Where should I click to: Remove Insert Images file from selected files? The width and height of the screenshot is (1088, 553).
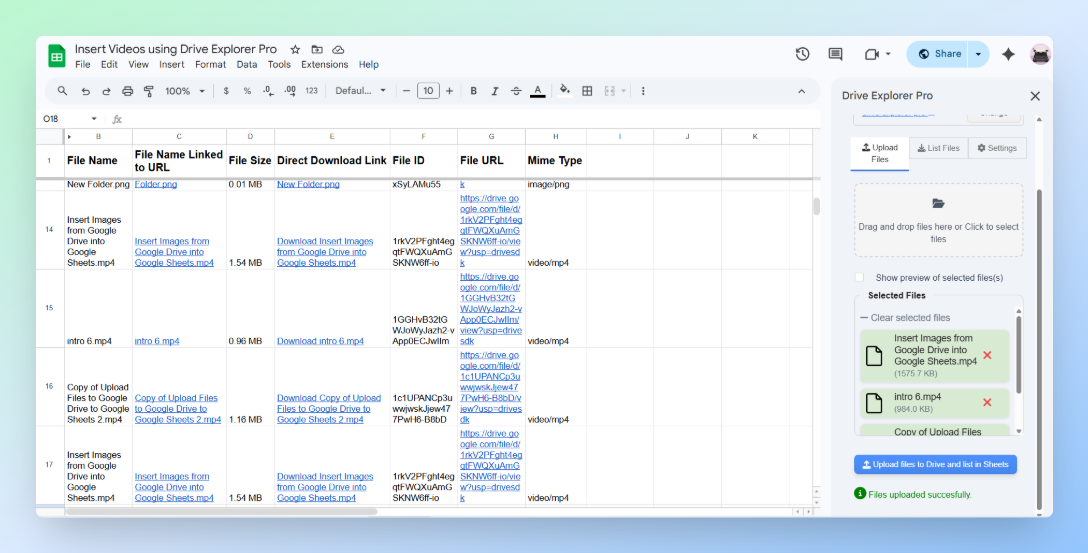pos(987,355)
